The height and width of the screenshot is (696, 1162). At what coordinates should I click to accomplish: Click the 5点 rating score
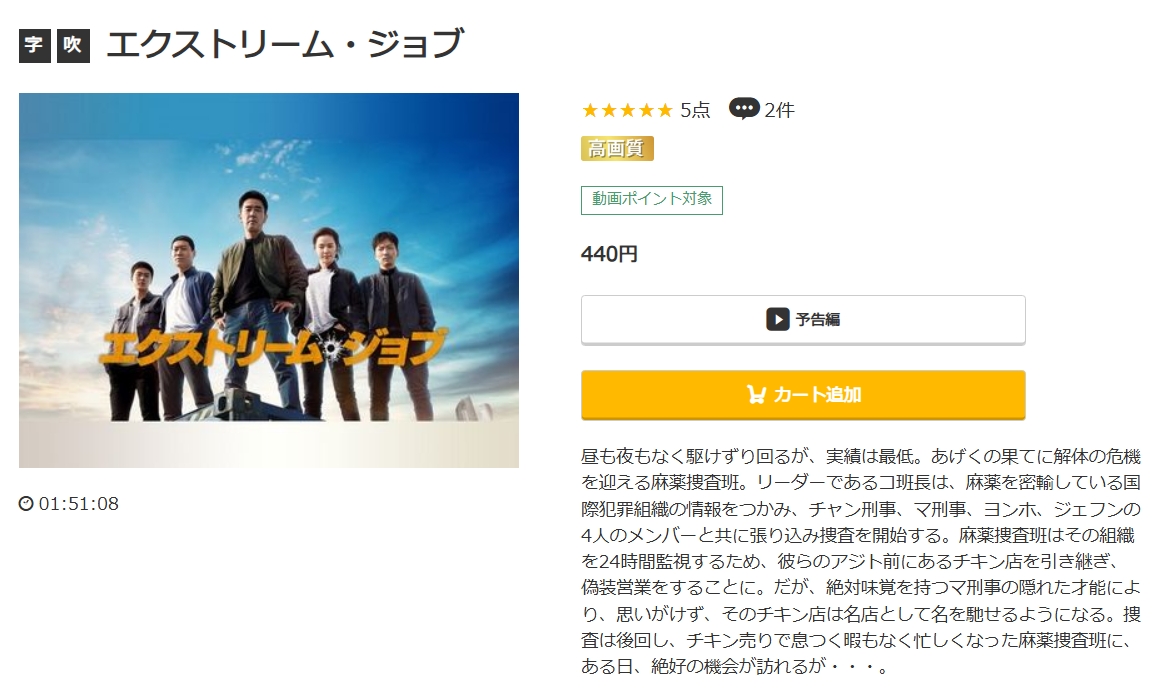click(x=695, y=110)
